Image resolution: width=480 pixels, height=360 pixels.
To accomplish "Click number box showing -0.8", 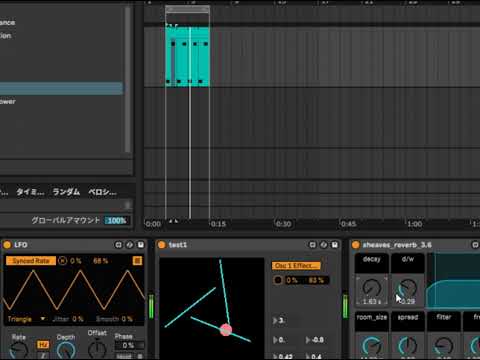I will click(x=315, y=340).
